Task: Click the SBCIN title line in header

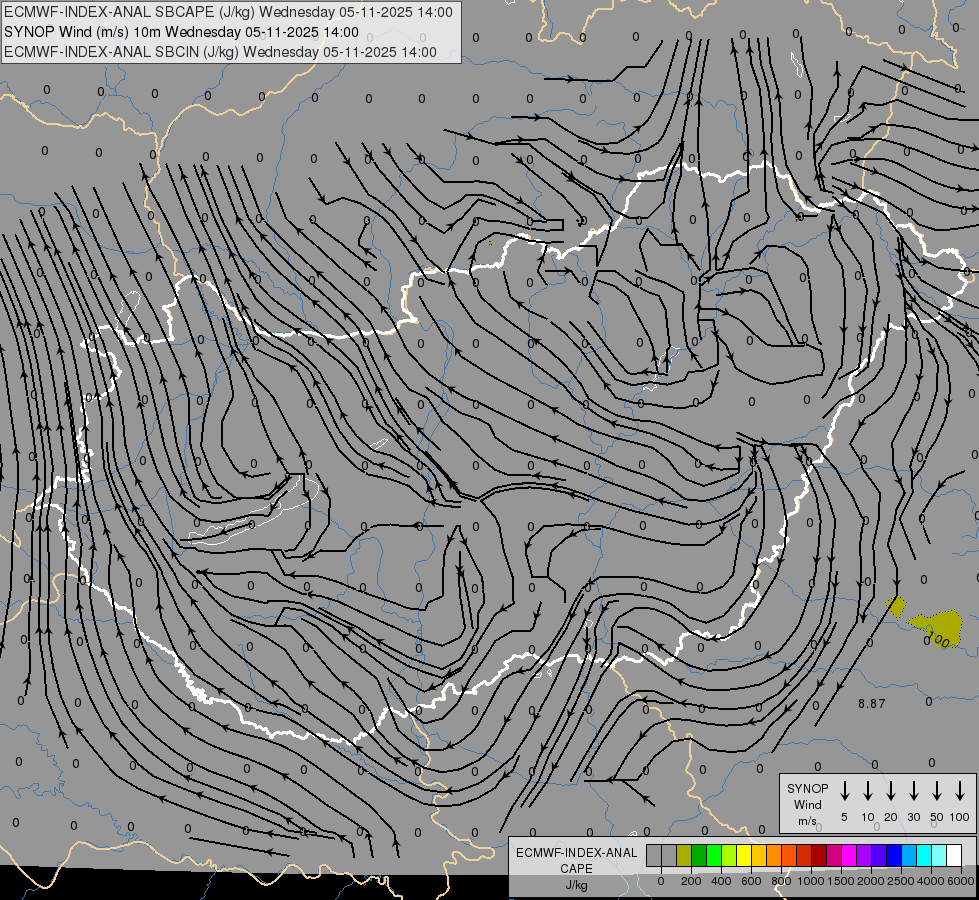Action: [220, 52]
